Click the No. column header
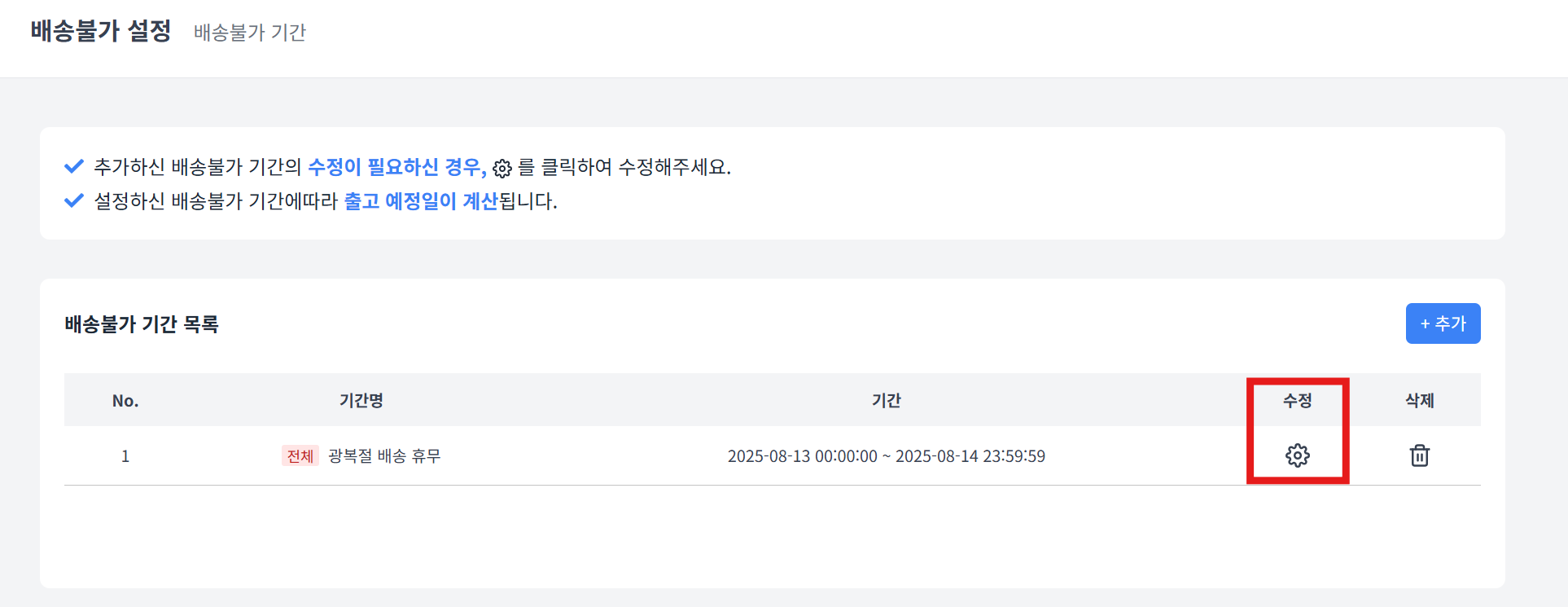 pos(125,401)
